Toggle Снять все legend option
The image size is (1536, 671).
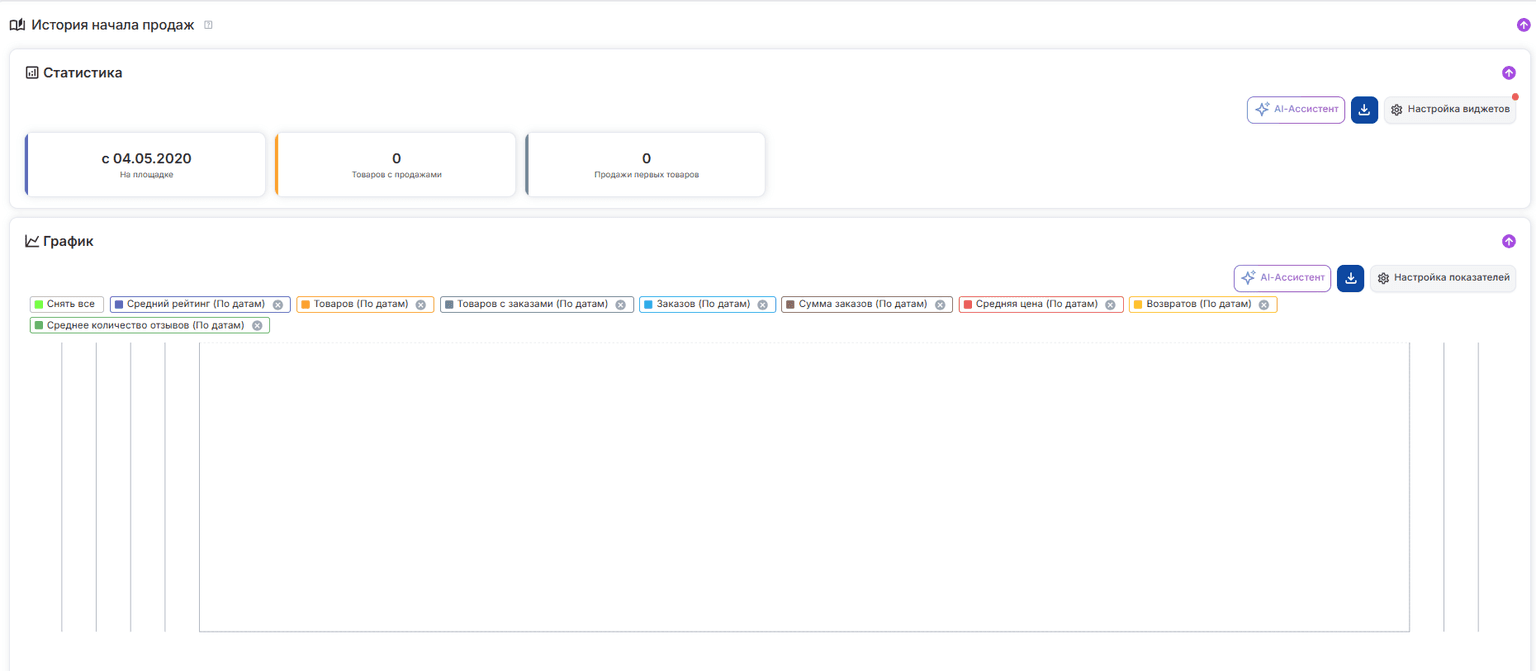[67, 304]
